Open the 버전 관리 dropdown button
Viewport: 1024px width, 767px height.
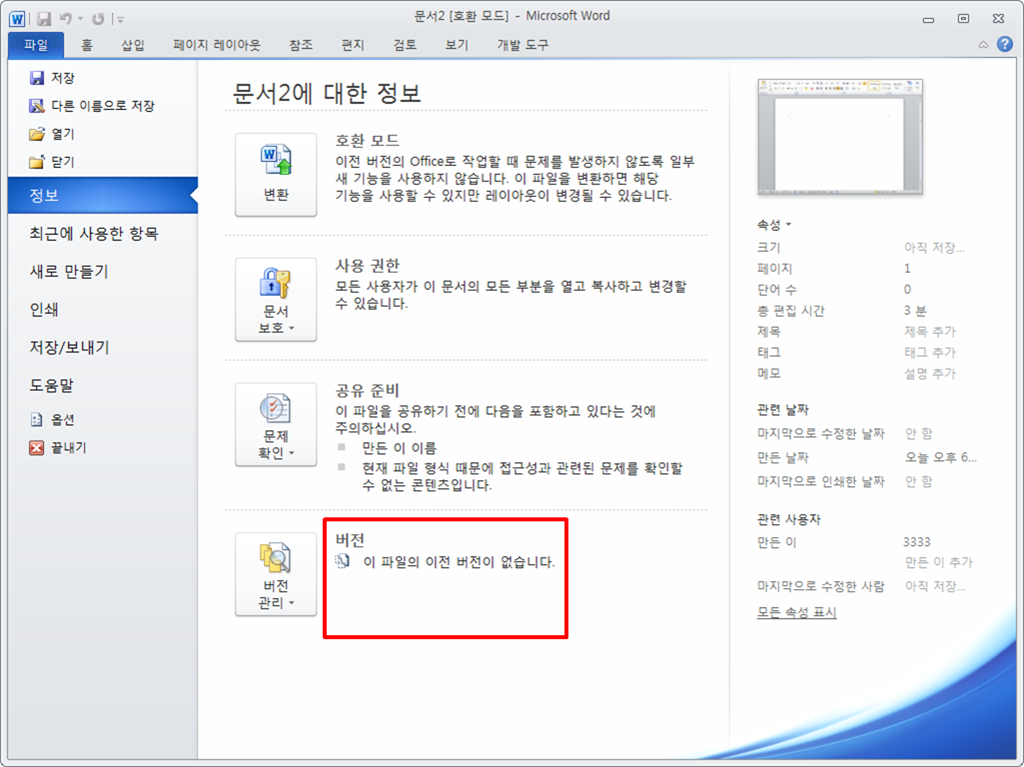point(276,574)
